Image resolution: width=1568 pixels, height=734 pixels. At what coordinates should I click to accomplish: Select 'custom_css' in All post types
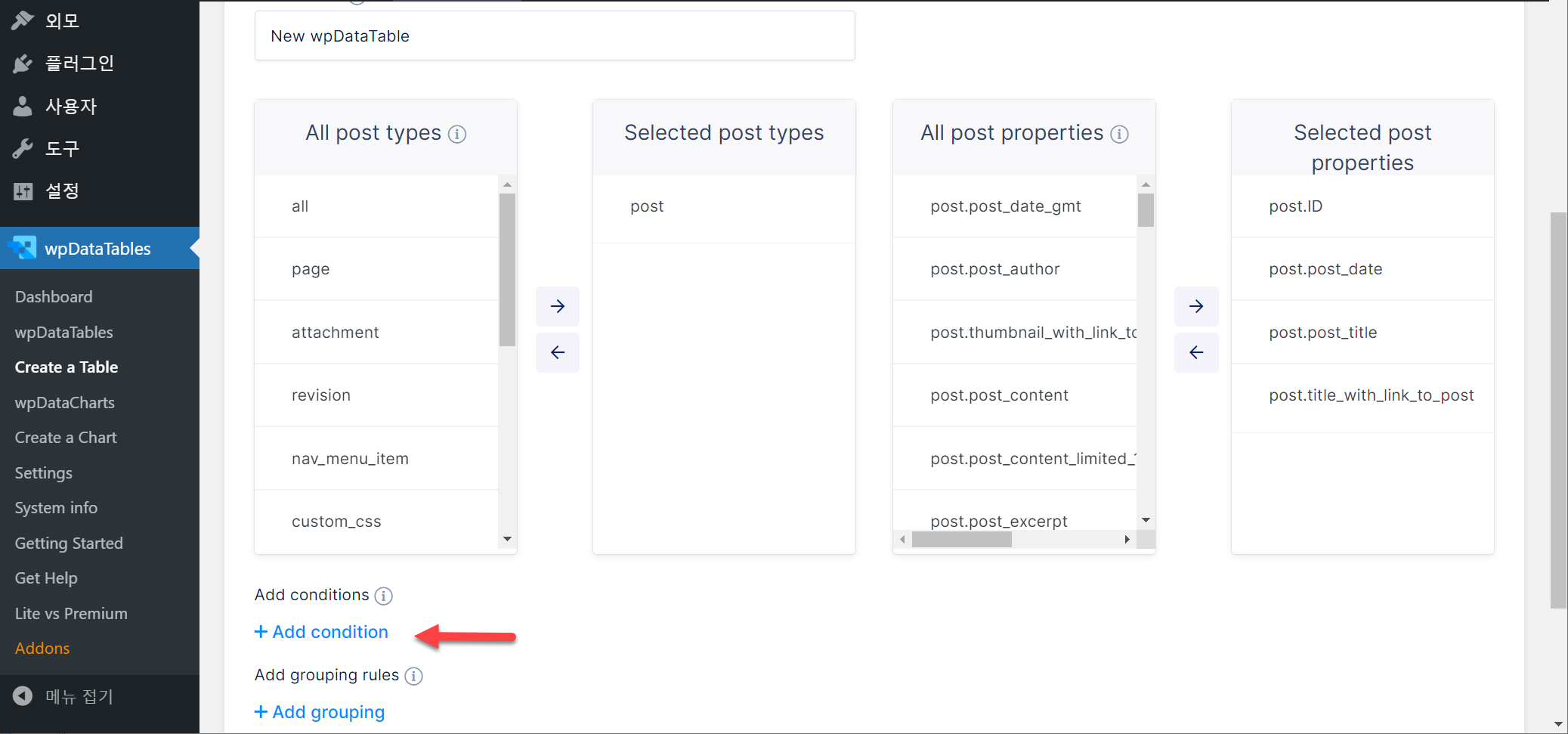point(376,522)
